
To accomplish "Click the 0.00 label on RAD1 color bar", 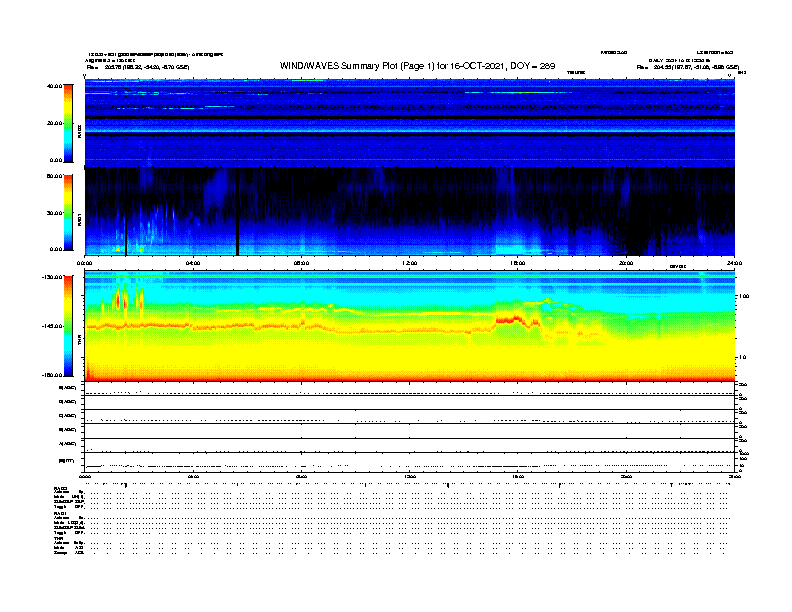I will (x=56, y=249).
